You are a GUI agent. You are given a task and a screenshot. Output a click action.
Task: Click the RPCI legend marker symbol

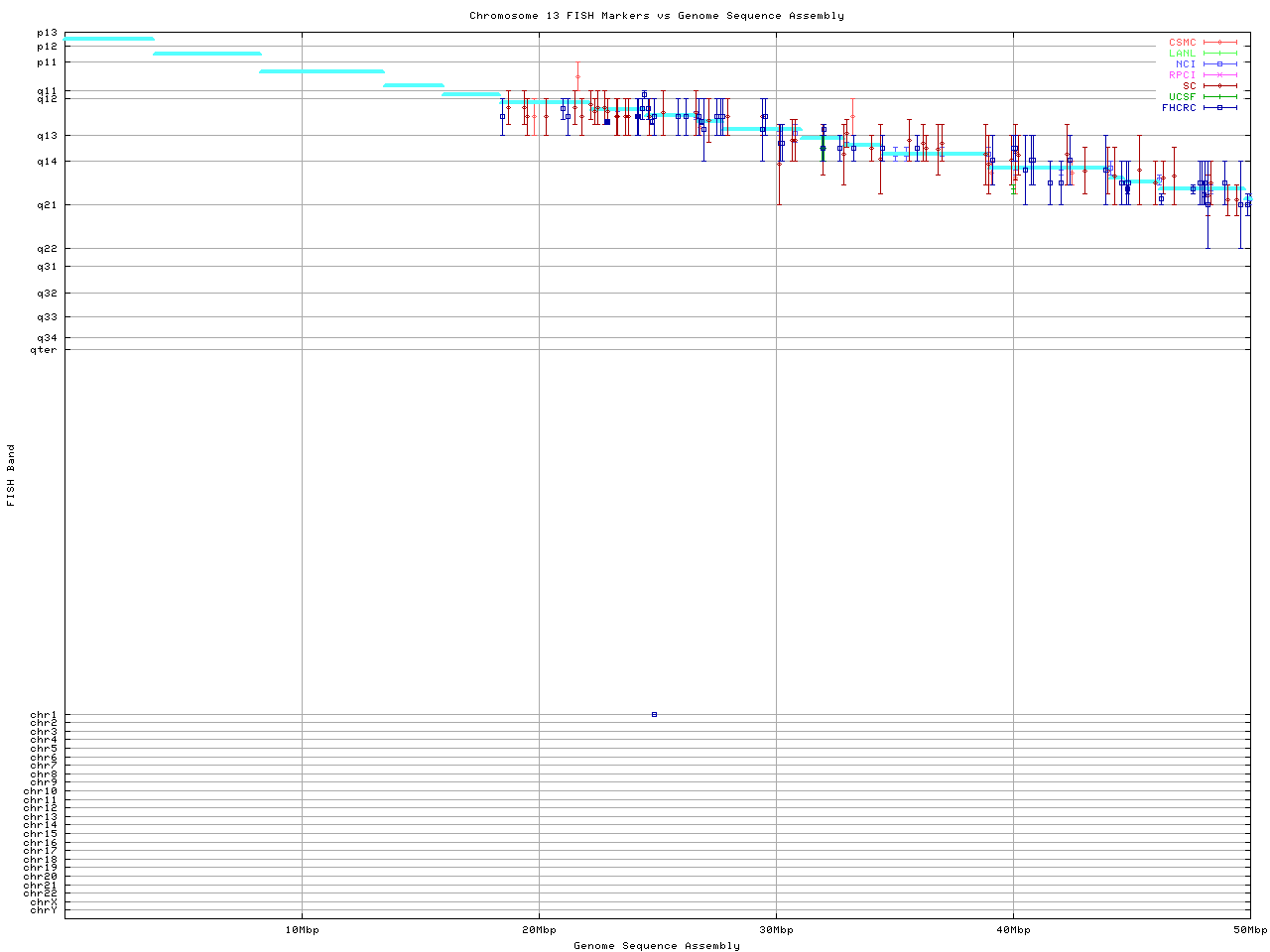(x=1219, y=75)
